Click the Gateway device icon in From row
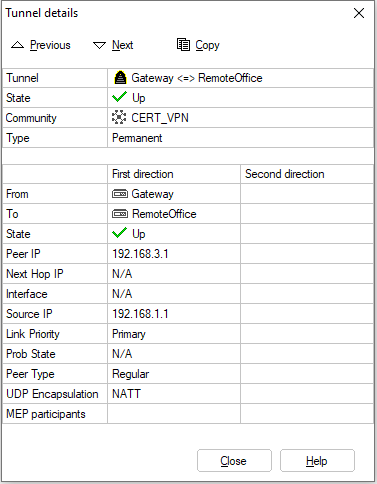 click(x=120, y=194)
